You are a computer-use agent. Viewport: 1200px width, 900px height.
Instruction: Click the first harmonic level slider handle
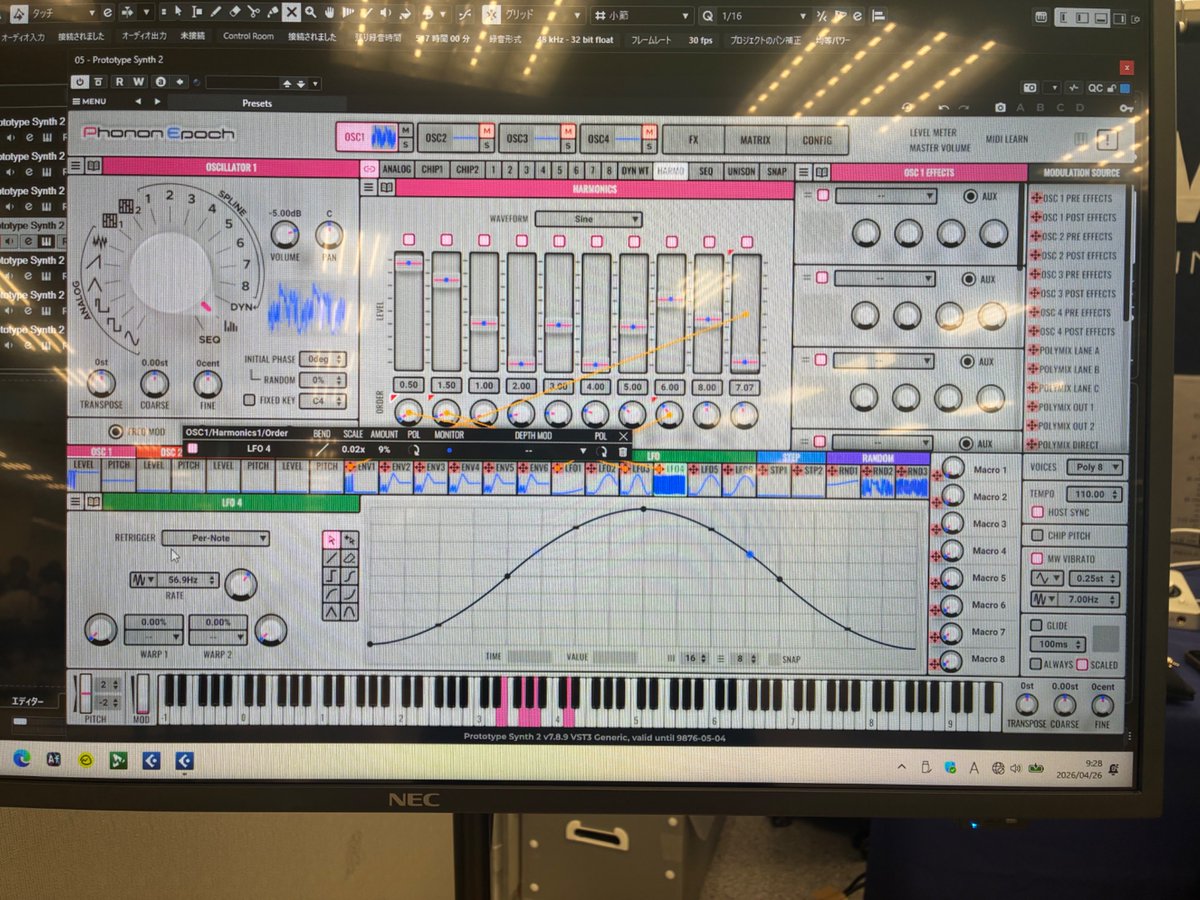408,262
